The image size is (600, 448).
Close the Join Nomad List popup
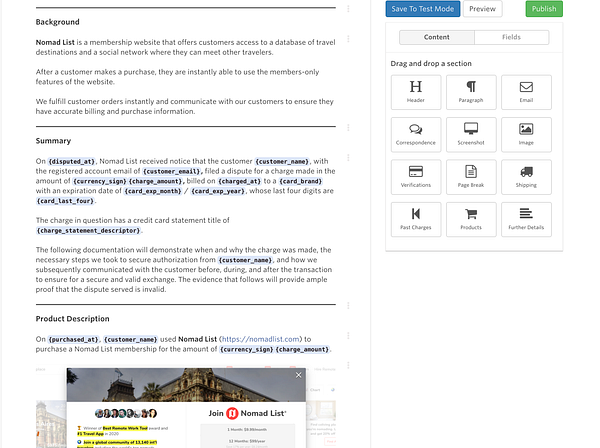pyautogui.click(x=298, y=375)
